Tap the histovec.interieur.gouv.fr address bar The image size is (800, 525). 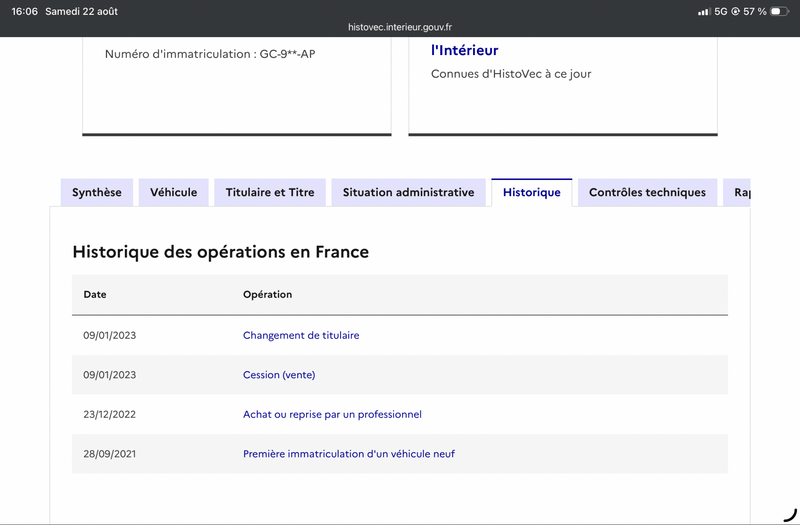pyautogui.click(x=400, y=27)
